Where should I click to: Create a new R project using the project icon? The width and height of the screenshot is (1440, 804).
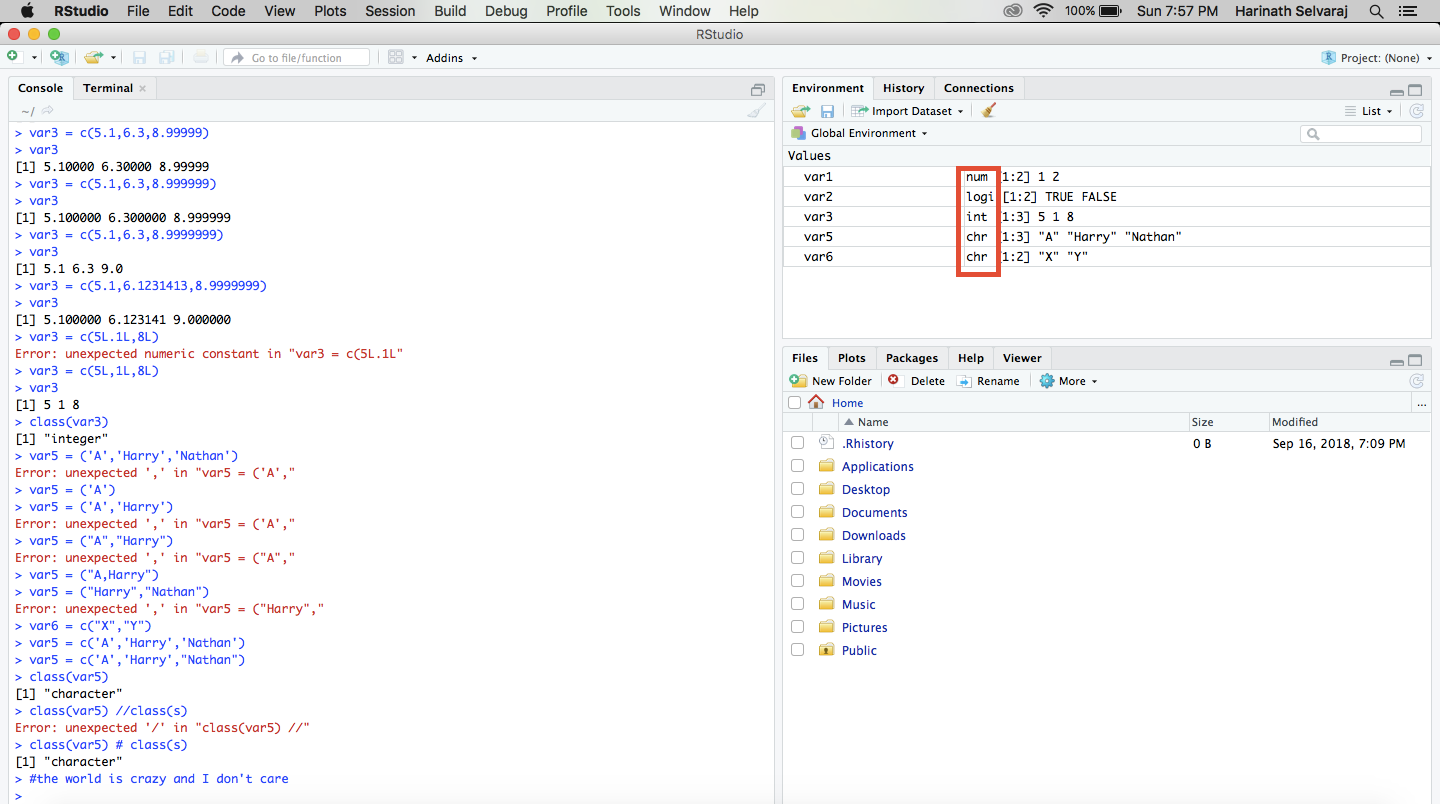(59, 57)
